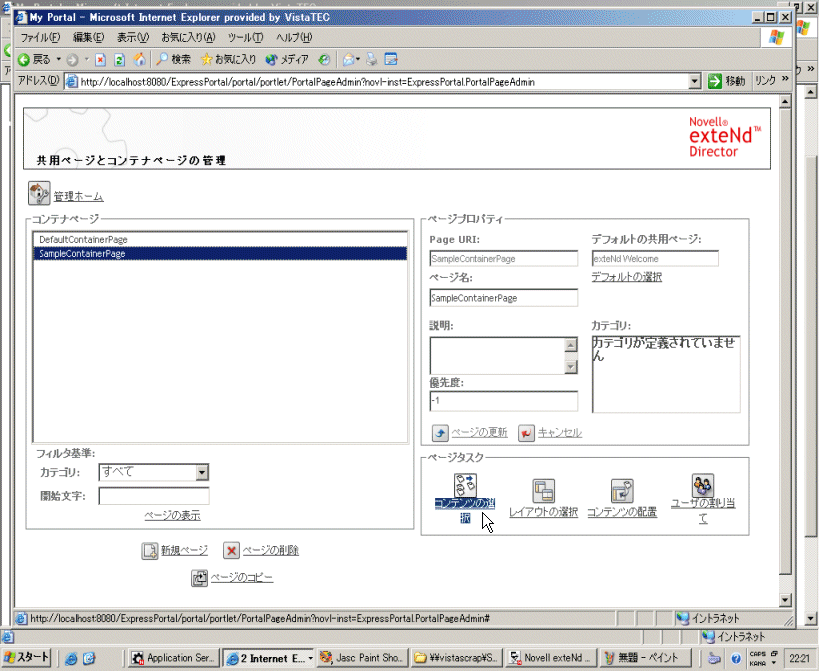The image size is (819, 671).
Task: Click the page scrollbar down arrow
Action: [785, 600]
